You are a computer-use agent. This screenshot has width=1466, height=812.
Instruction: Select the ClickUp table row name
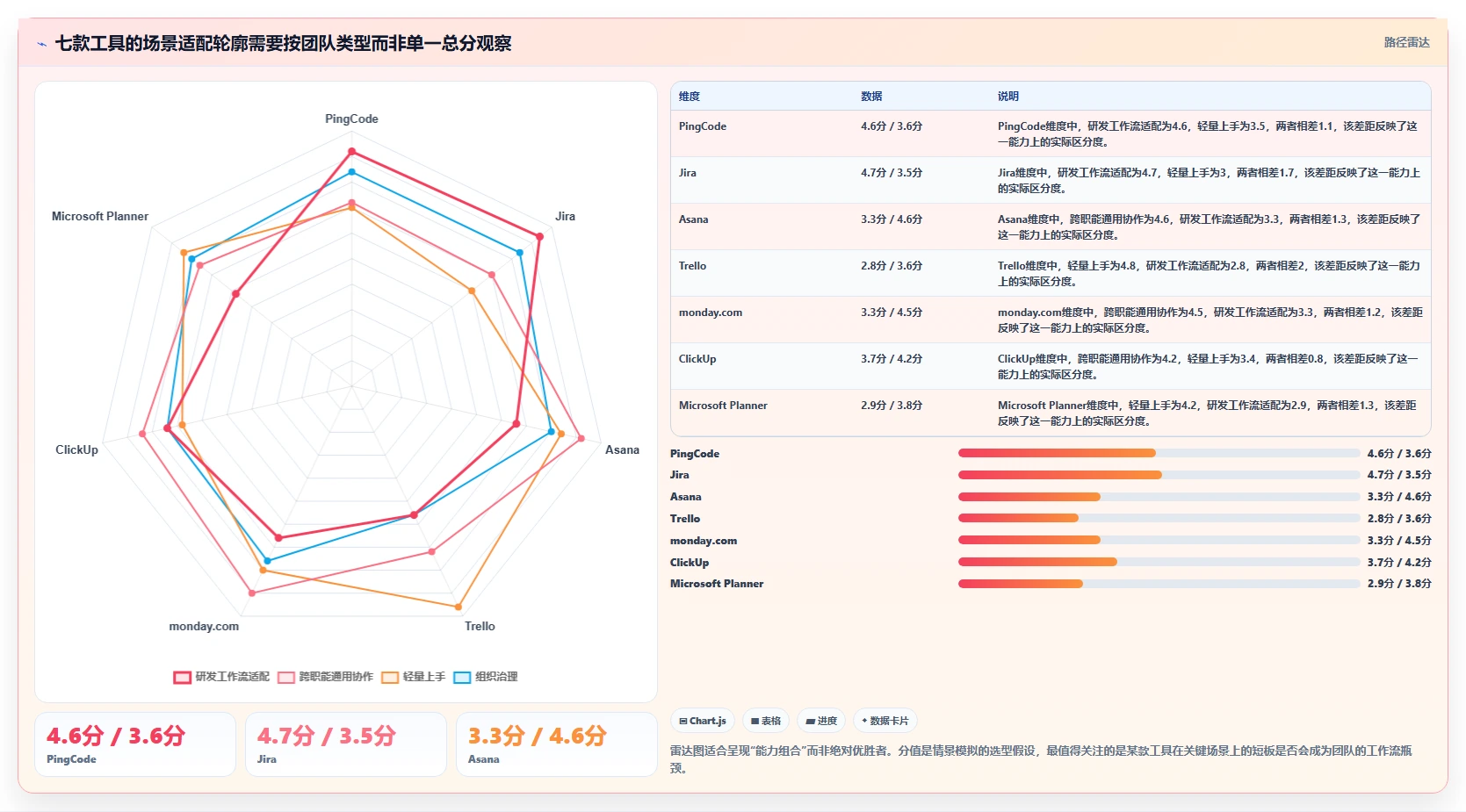tap(697, 359)
